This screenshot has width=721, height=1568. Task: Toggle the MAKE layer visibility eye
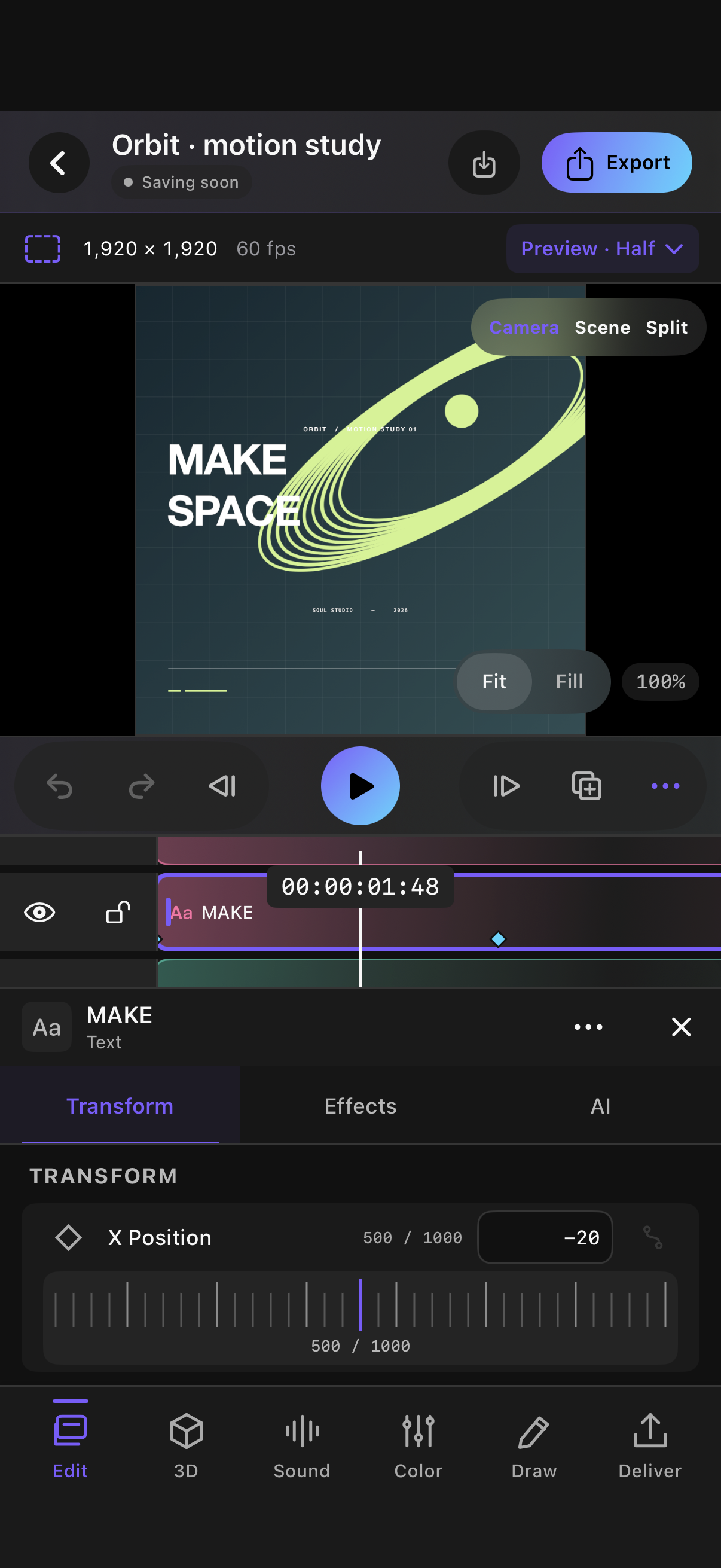click(x=39, y=912)
